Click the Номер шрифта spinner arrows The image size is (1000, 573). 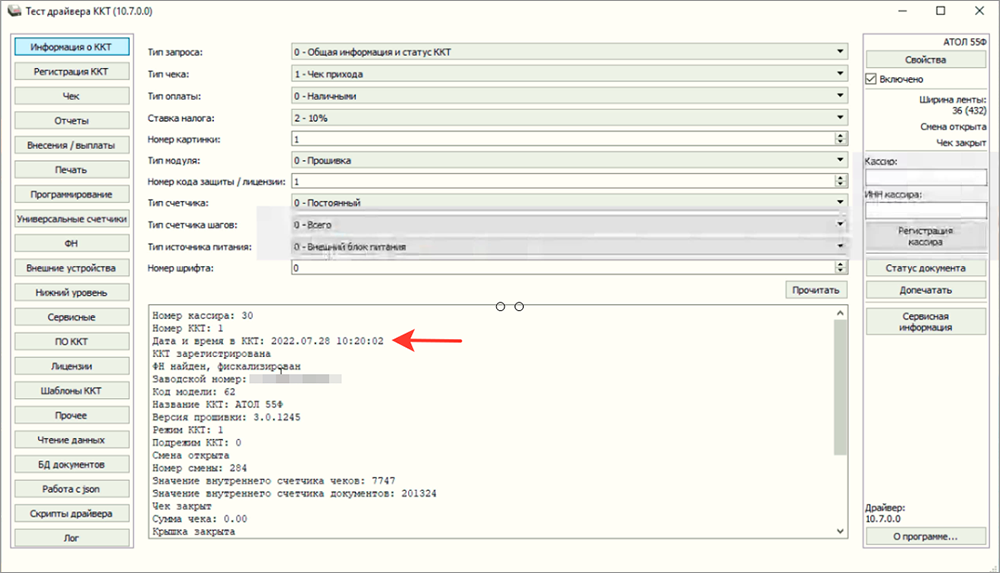(841, 268)
